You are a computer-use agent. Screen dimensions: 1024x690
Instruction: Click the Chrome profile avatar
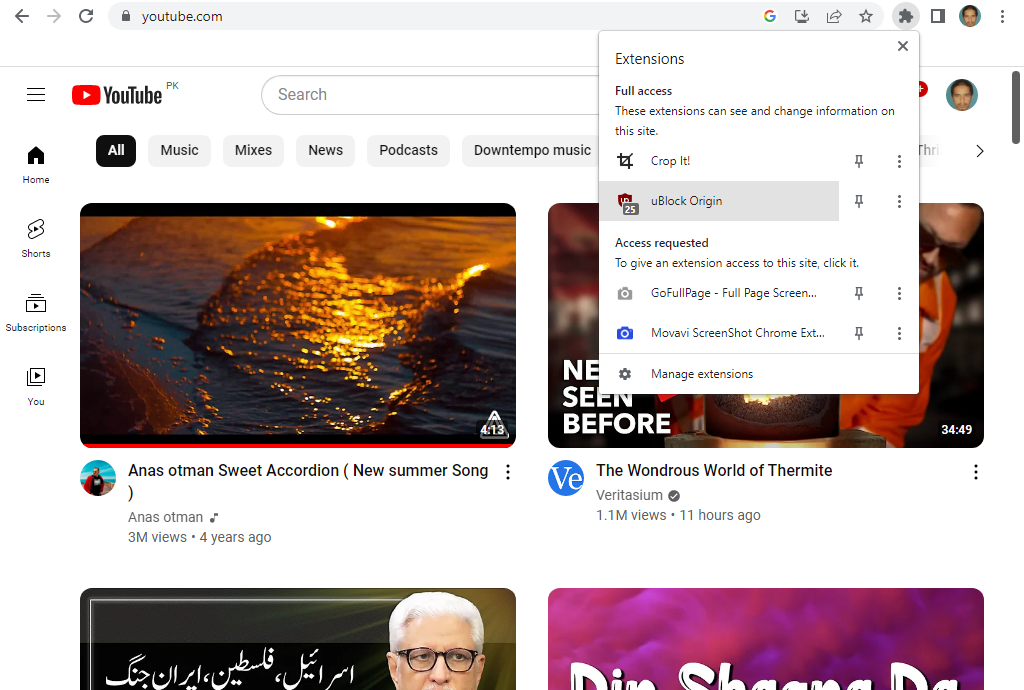pos(970,16)
